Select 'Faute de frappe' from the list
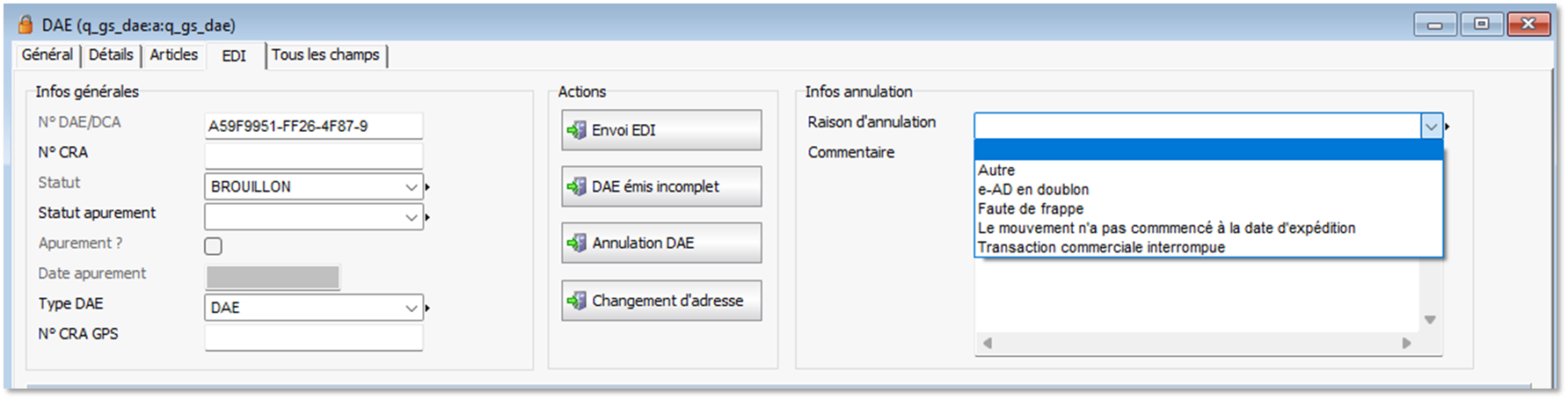The height and width of the screenshot is (400, 1568). click(x=1031, y=209)
